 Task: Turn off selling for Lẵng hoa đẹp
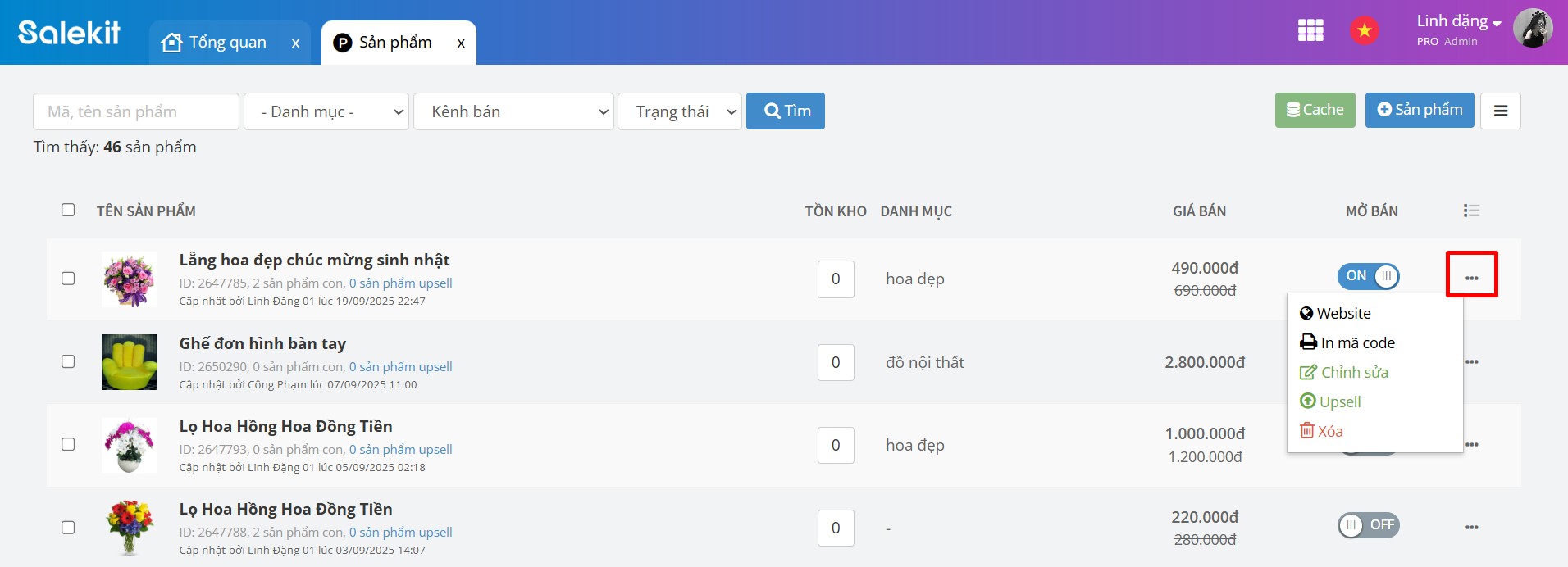(x=1368, y=276)
